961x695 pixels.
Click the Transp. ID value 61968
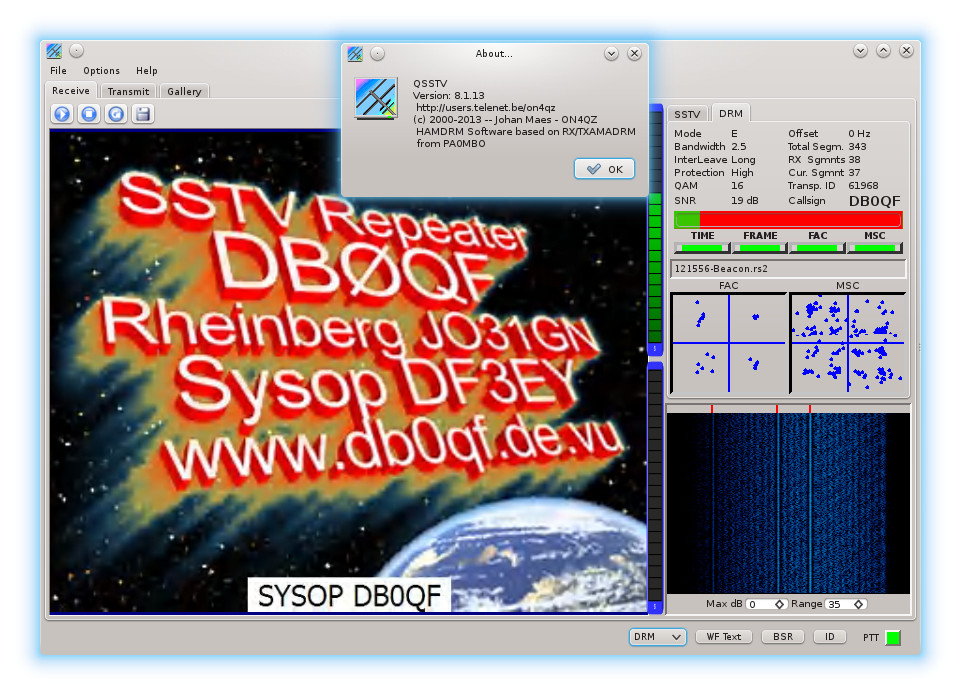[x=863, y=185]
